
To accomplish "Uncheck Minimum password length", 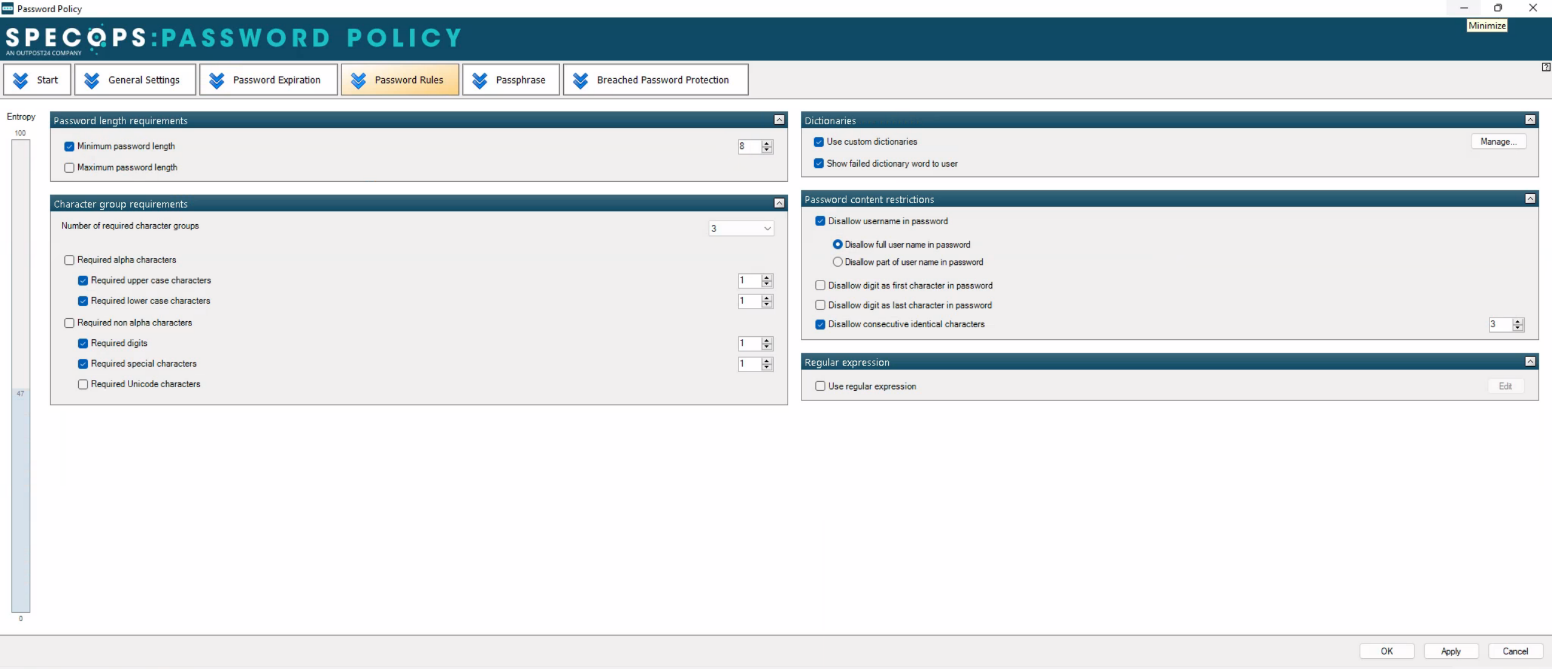I will (x=69, y=146).
